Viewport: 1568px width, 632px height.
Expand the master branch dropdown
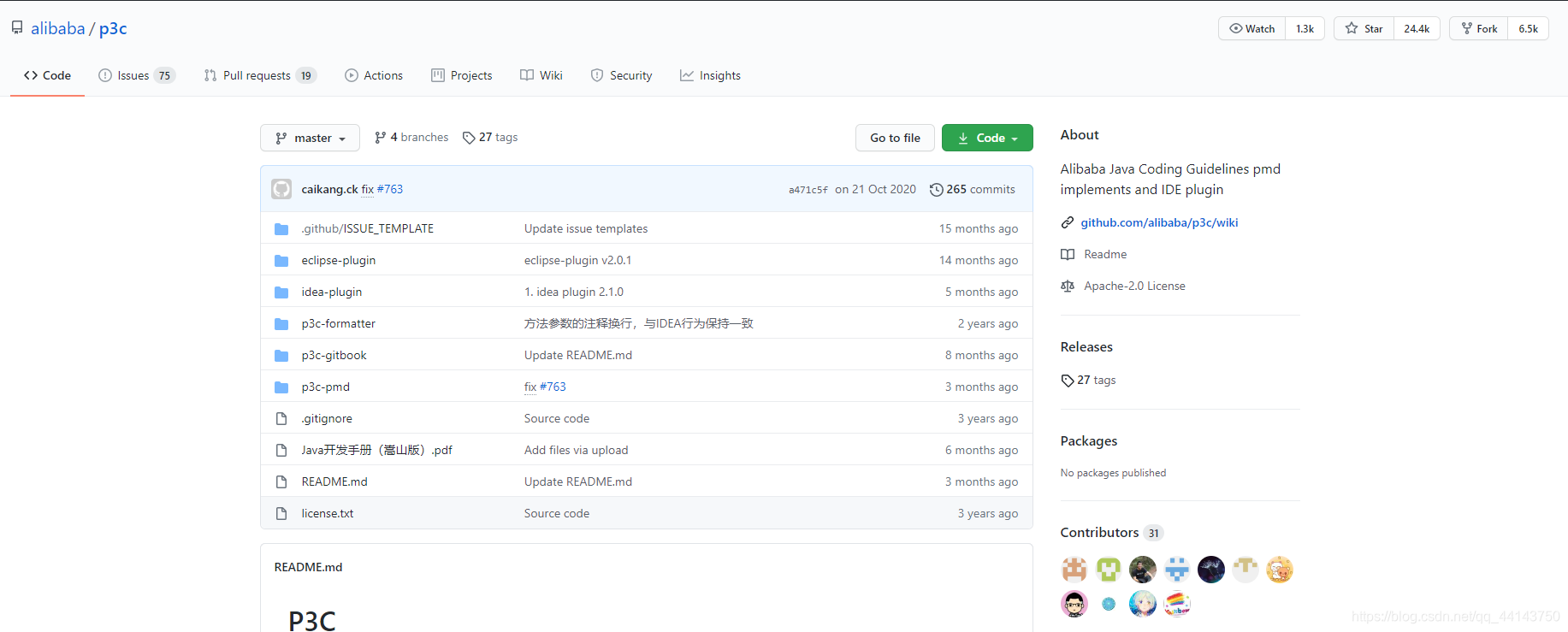(310, 138)
